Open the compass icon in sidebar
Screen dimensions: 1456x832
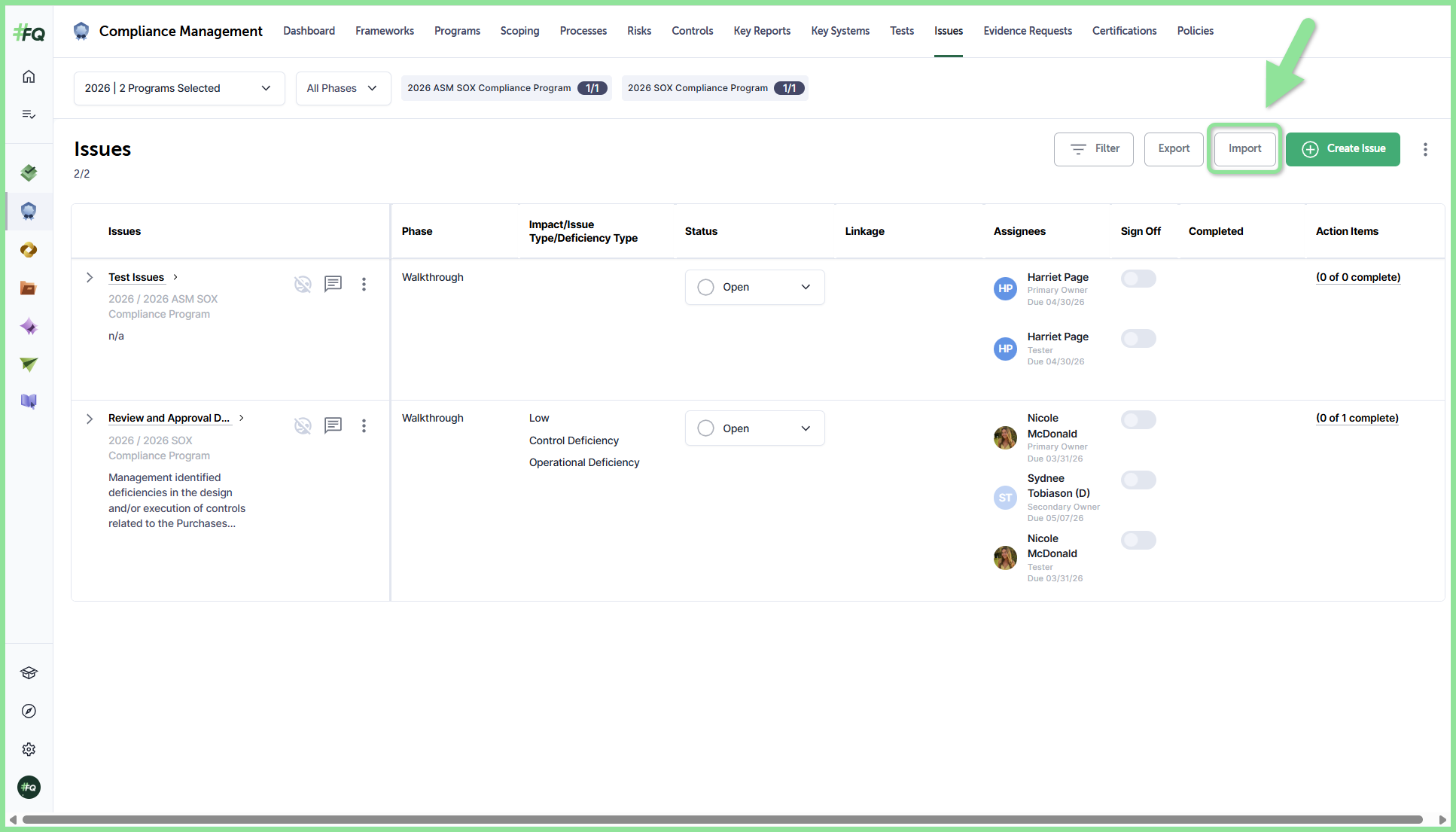point(29,711)
